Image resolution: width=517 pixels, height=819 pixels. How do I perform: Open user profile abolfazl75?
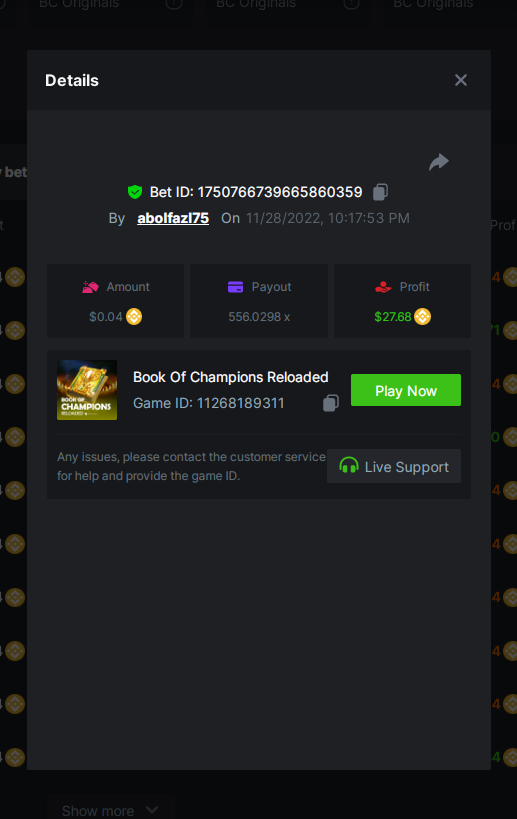pos(173,218)
